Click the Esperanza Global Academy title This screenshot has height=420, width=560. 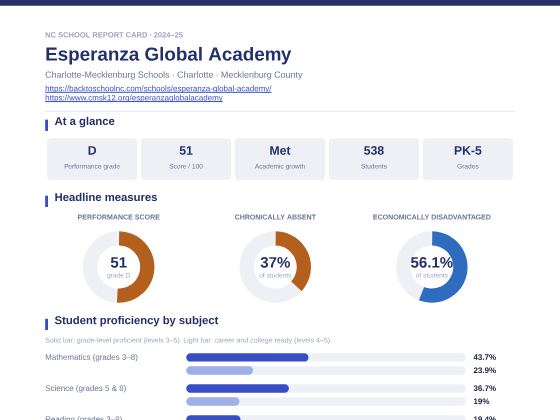(168, 54)
